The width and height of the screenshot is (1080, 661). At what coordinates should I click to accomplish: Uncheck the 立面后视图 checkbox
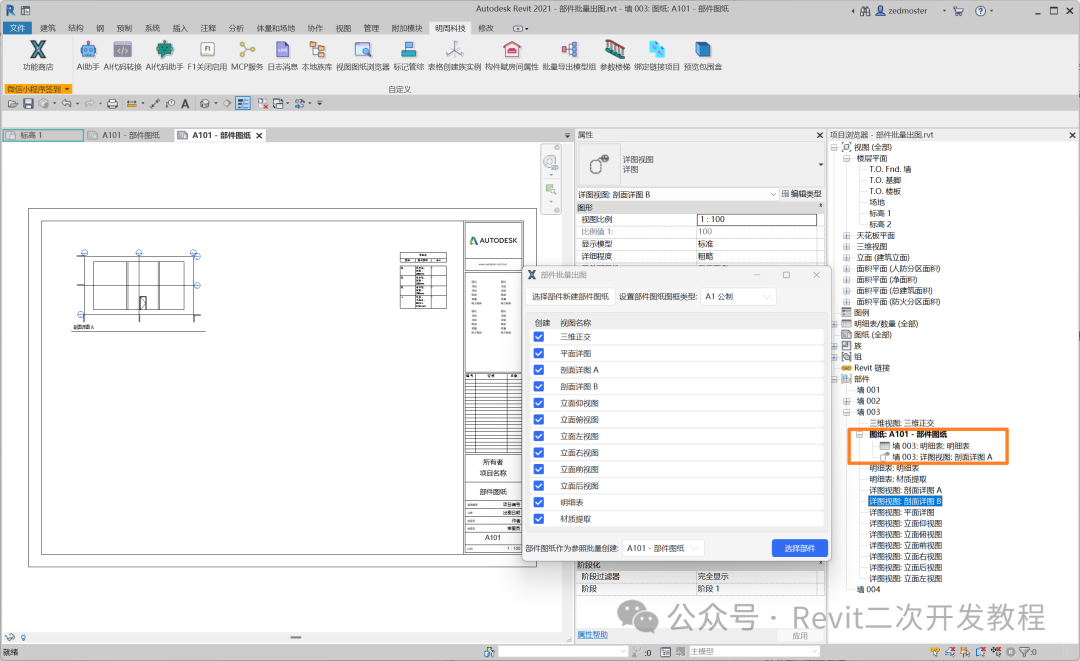click(539, 485)
